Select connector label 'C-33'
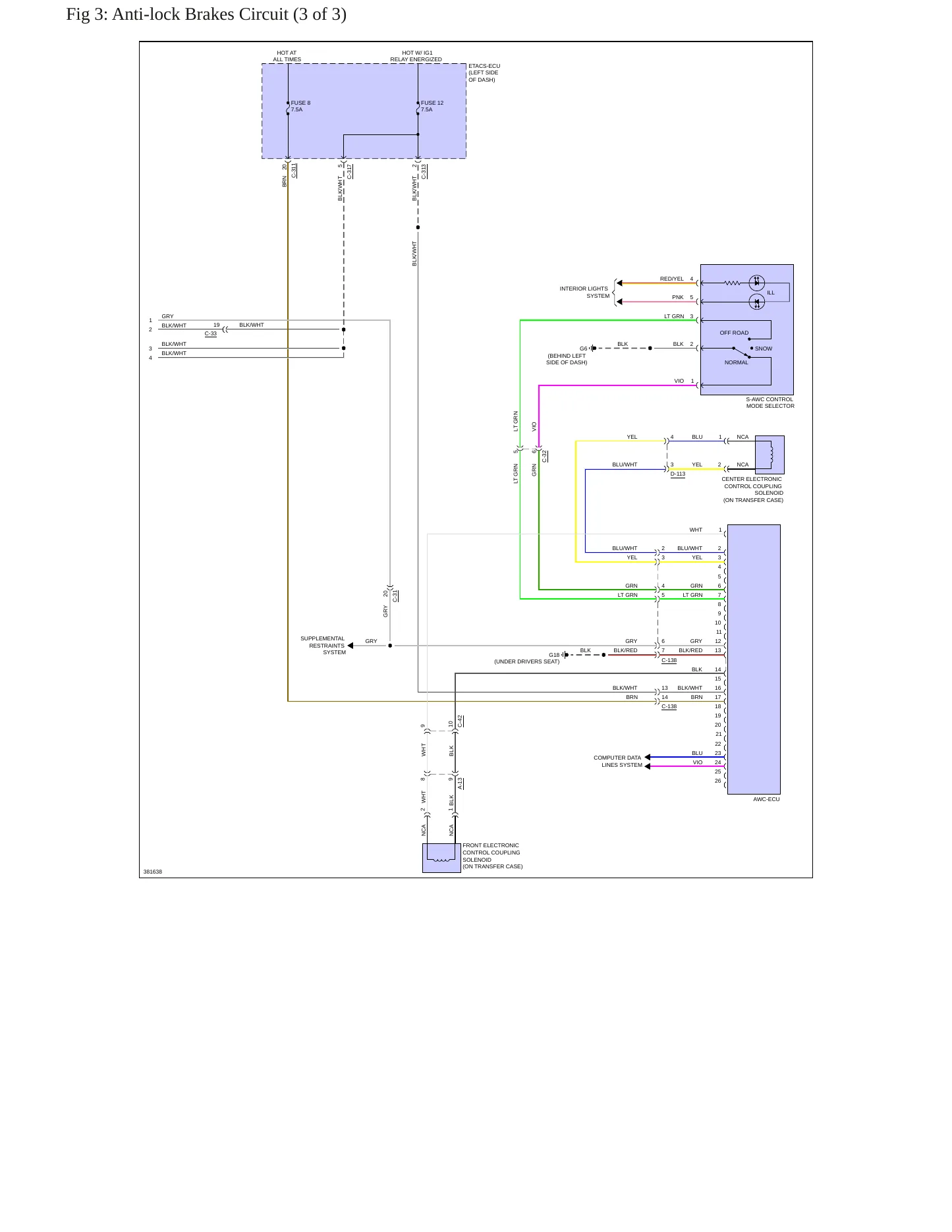Screen dimensions: 952x1232 coord(211,334)
